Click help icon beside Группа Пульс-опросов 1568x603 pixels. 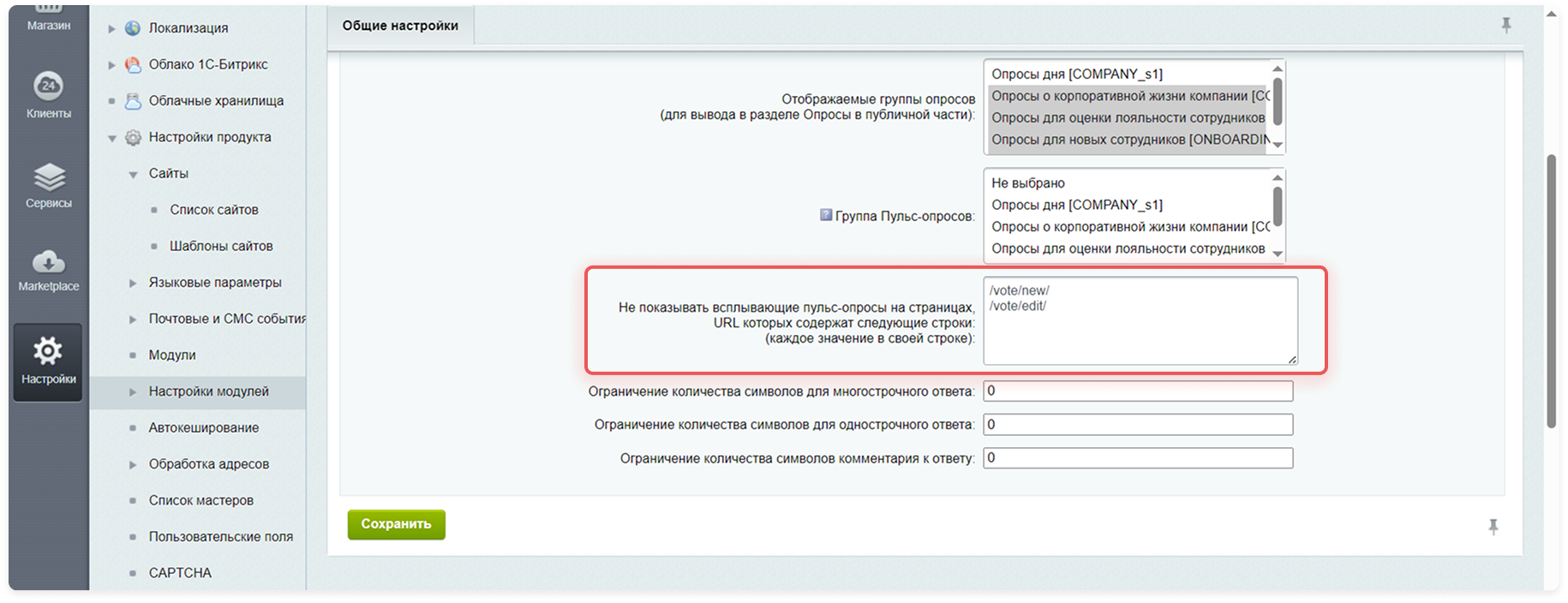click(825, 215)
